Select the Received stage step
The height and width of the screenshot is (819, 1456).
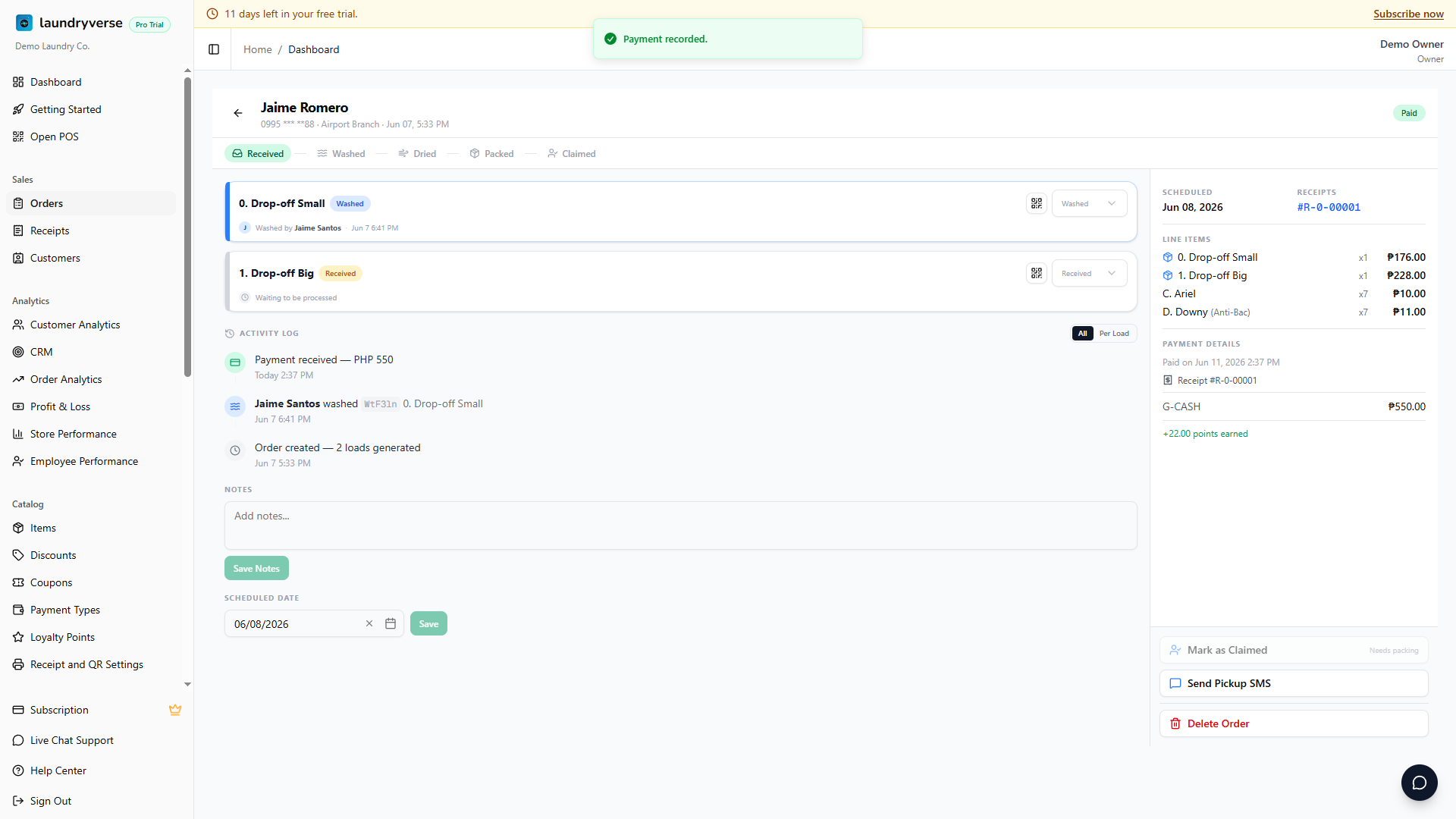(x=258, y=153)
